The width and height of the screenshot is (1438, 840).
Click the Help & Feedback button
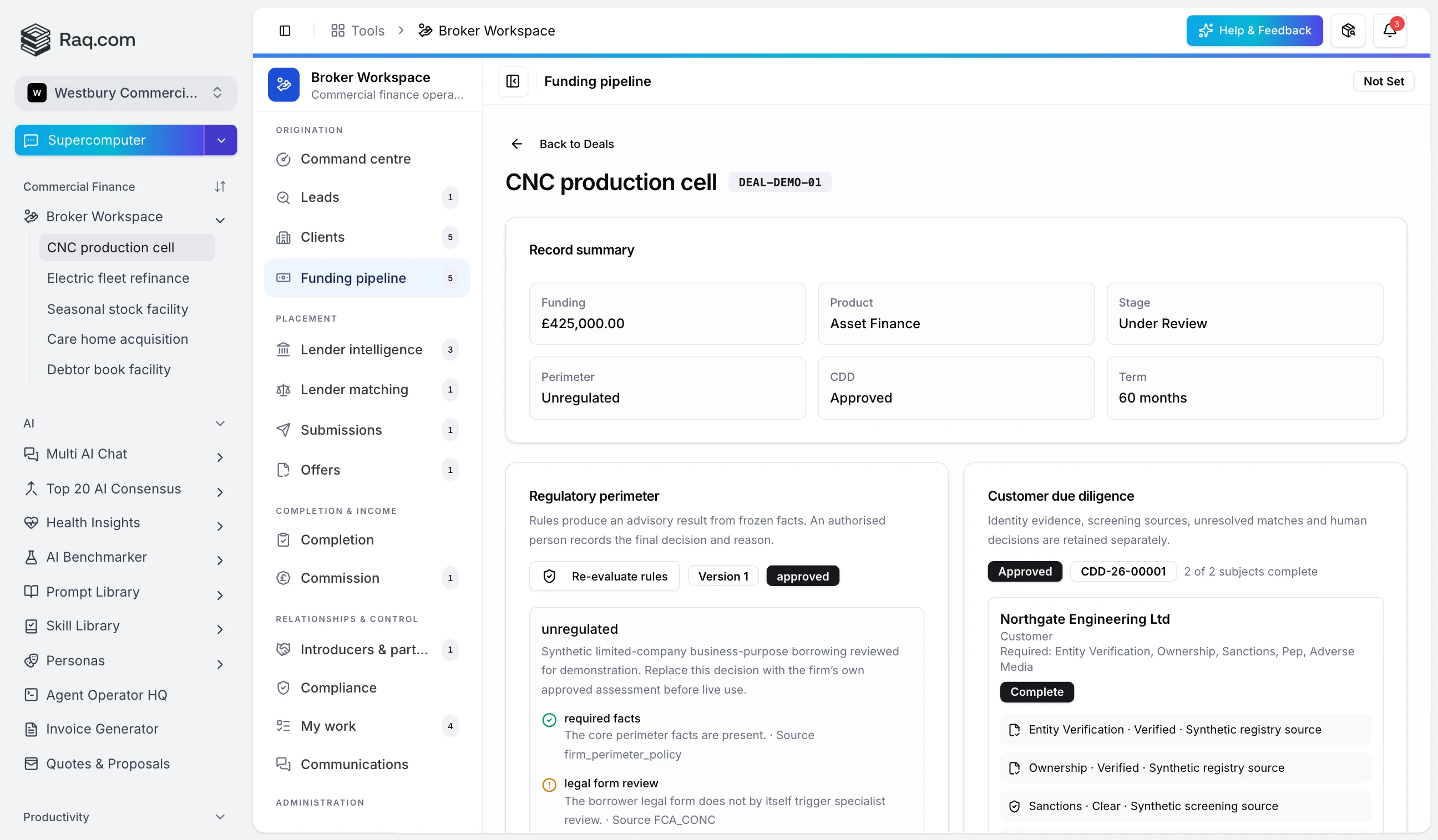tap(1254, 31)
